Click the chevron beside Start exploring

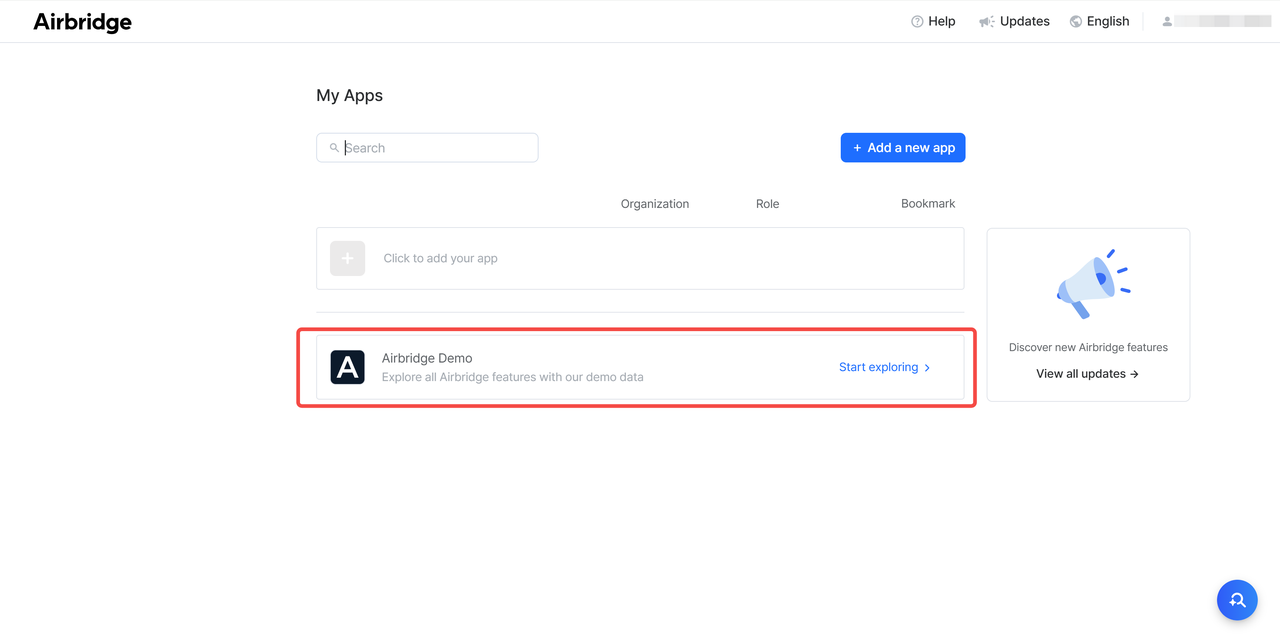coord(927,368)
